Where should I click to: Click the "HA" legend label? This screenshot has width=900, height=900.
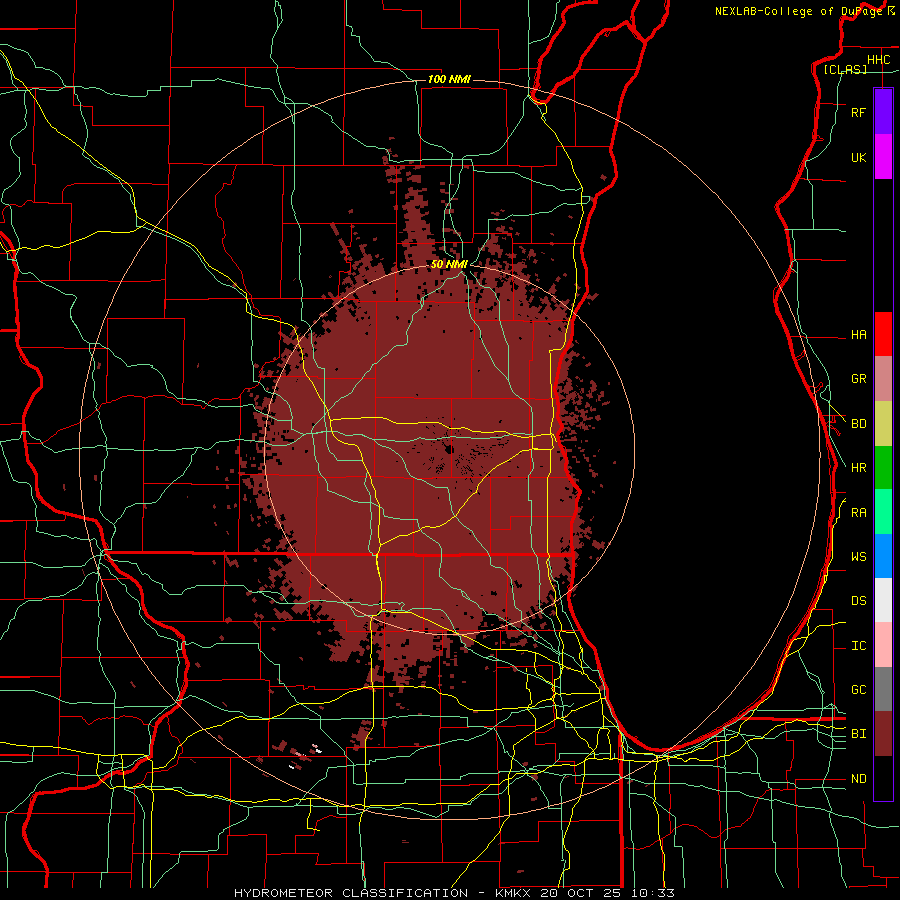pyautogui.click(x=859, y=335)
